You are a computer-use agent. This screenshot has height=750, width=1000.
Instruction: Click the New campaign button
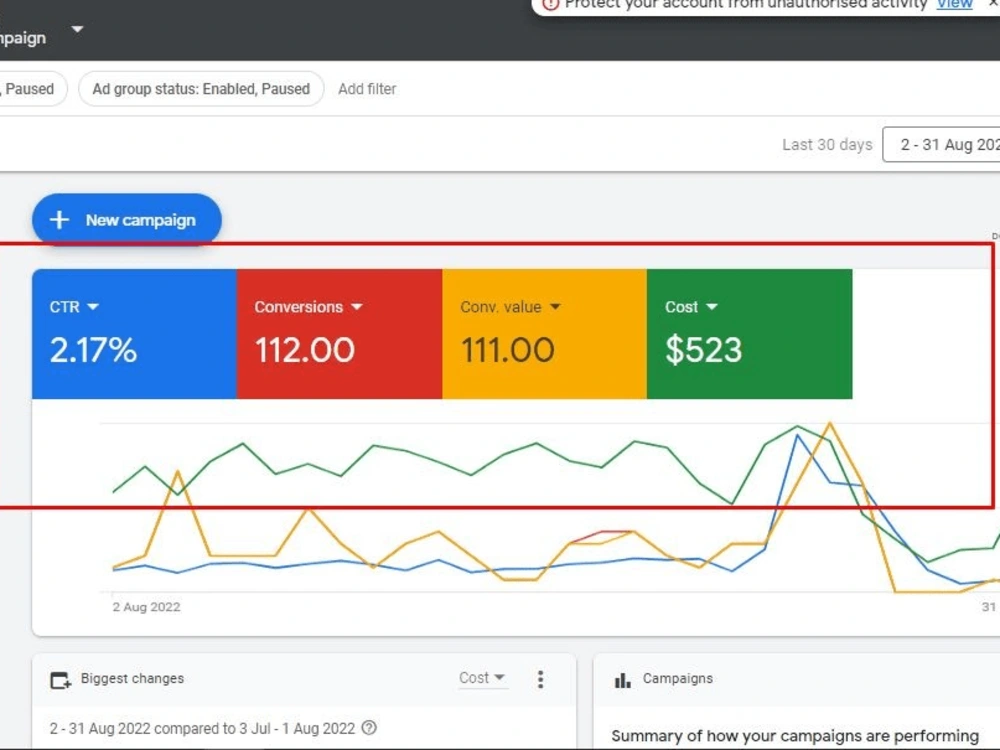coord(127,220)
